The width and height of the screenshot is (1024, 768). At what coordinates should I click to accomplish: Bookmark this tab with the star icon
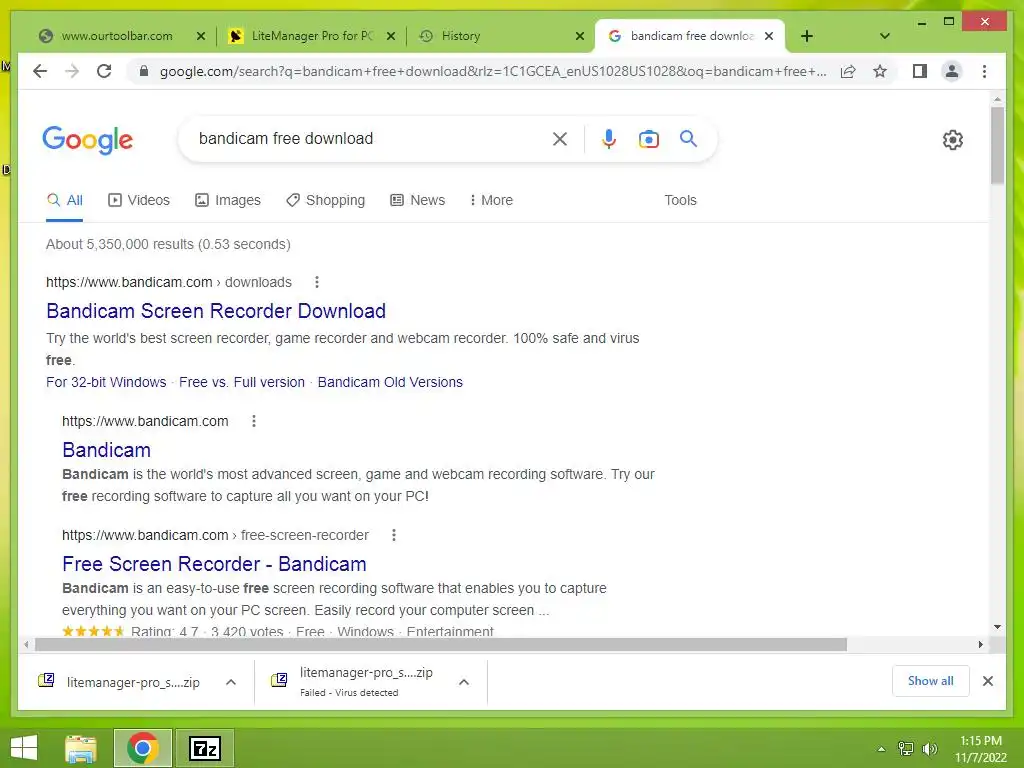click(880, 71)
